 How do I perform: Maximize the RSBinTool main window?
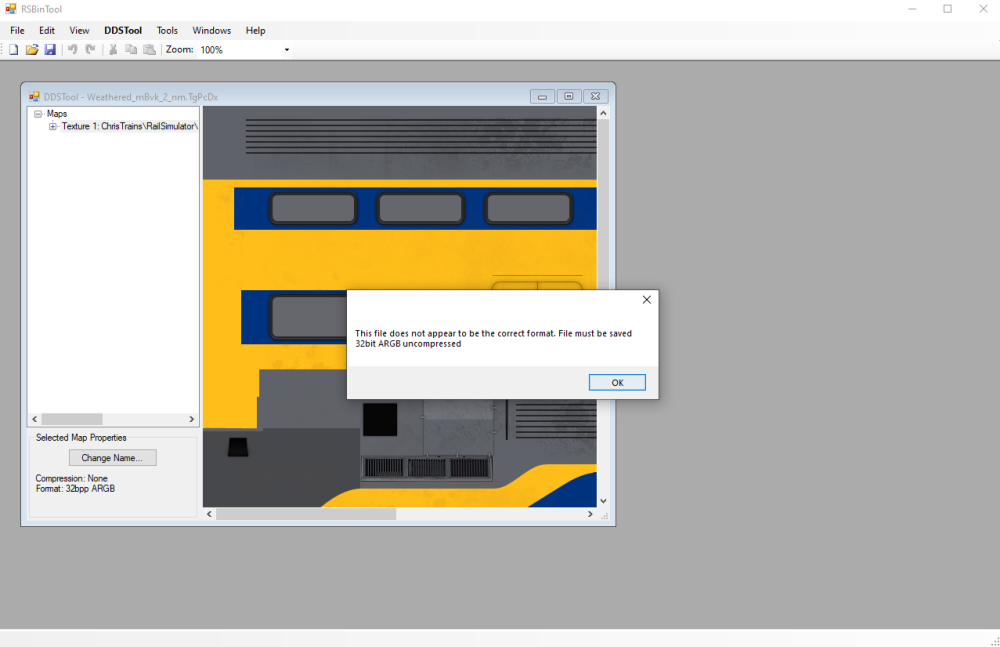(x=948, y=9)
